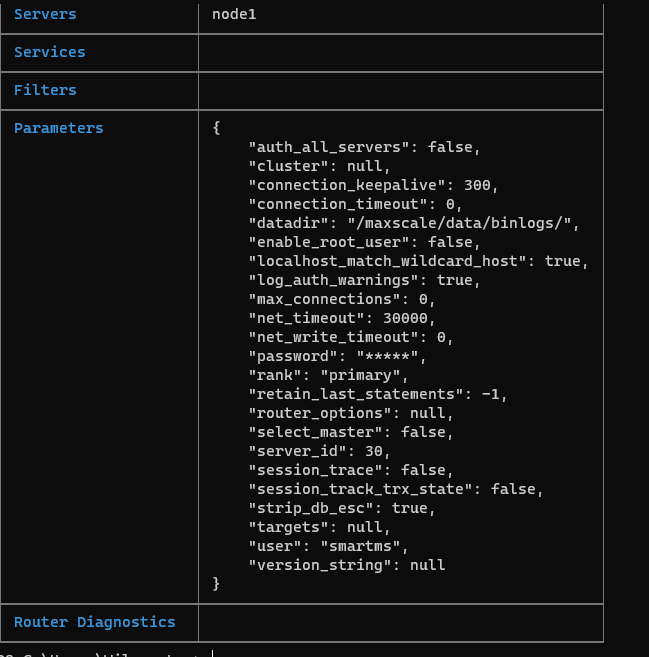Click the auth_all_servers parameter line

[x=365, y=147]
